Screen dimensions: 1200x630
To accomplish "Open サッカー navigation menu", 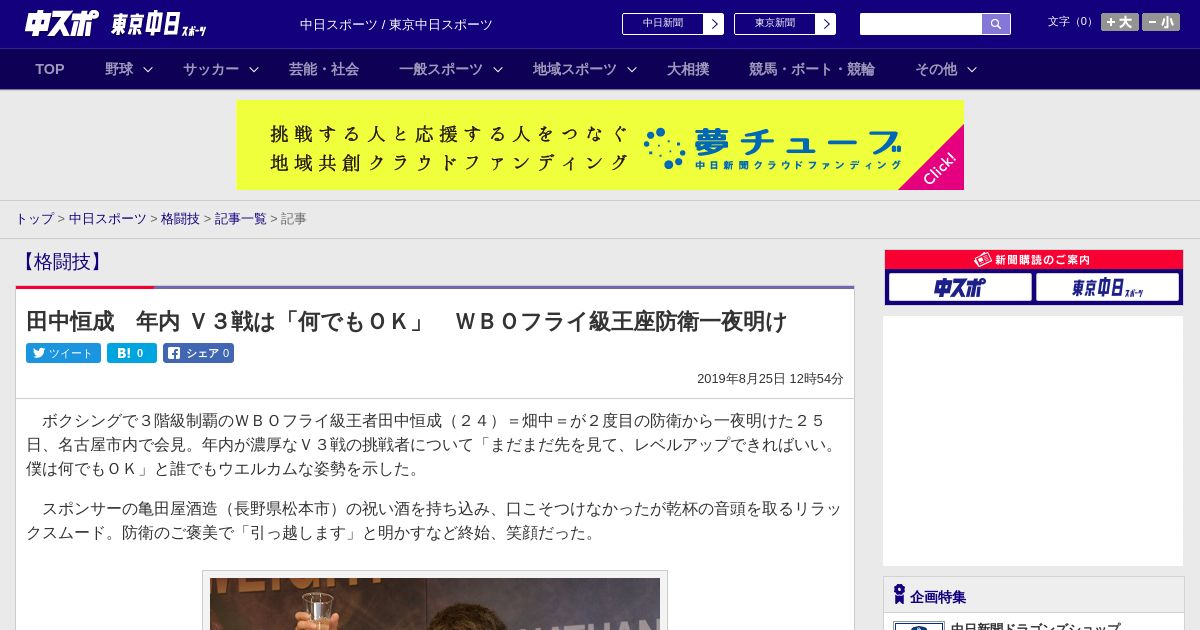I will point(211,69).
